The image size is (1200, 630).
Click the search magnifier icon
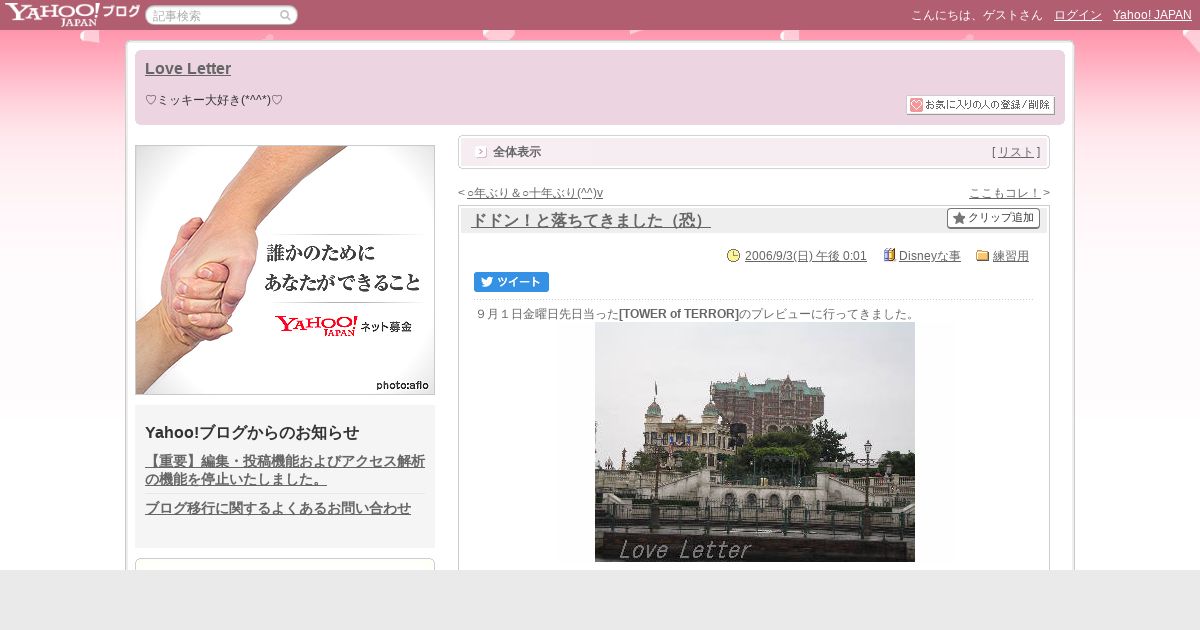pyautogui.click(x=285, y=15)
